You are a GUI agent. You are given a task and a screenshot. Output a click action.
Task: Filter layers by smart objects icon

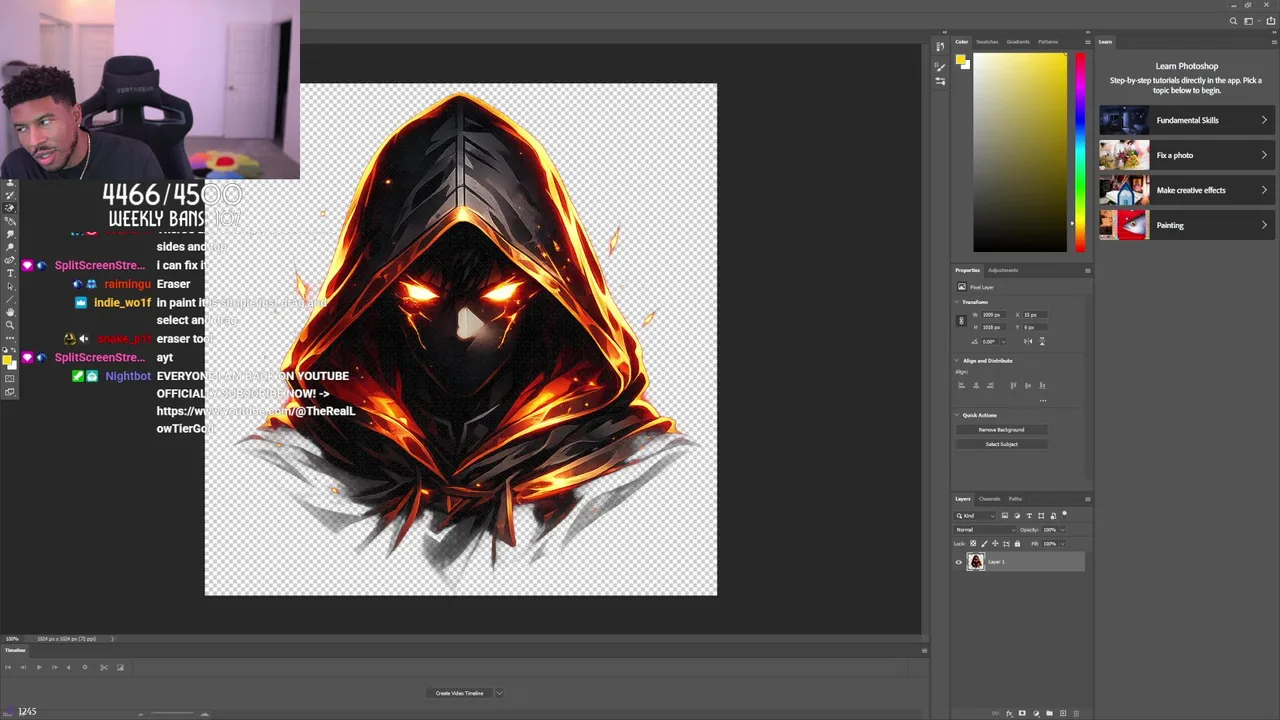[x=1053, y=516]
